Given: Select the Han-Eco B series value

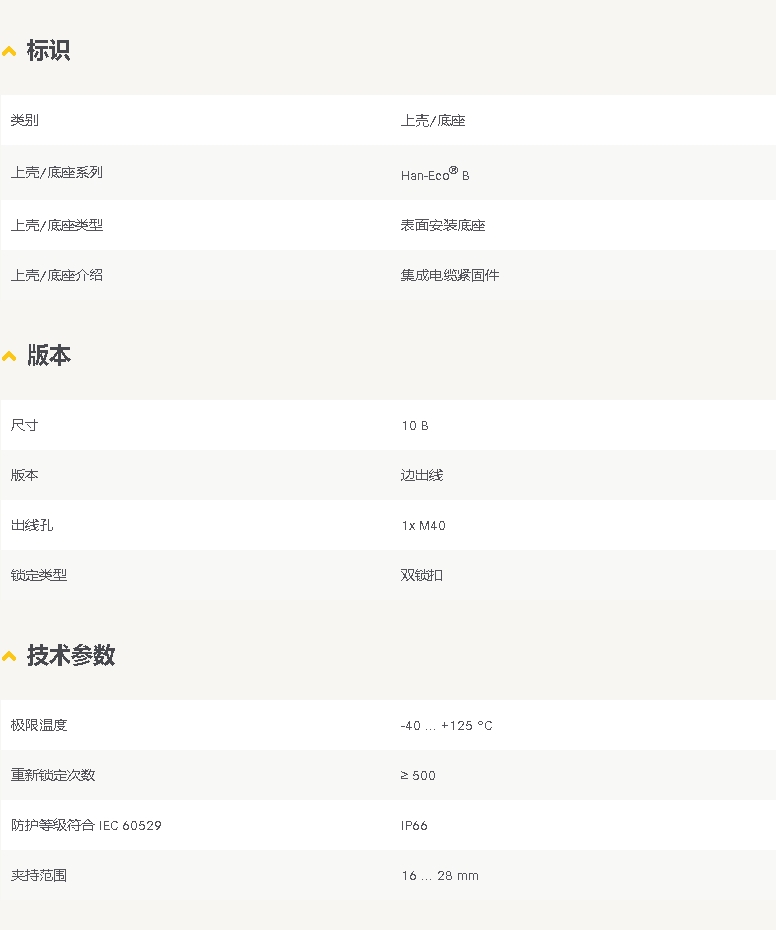Looking at the screenshot, I should point(435,174).
